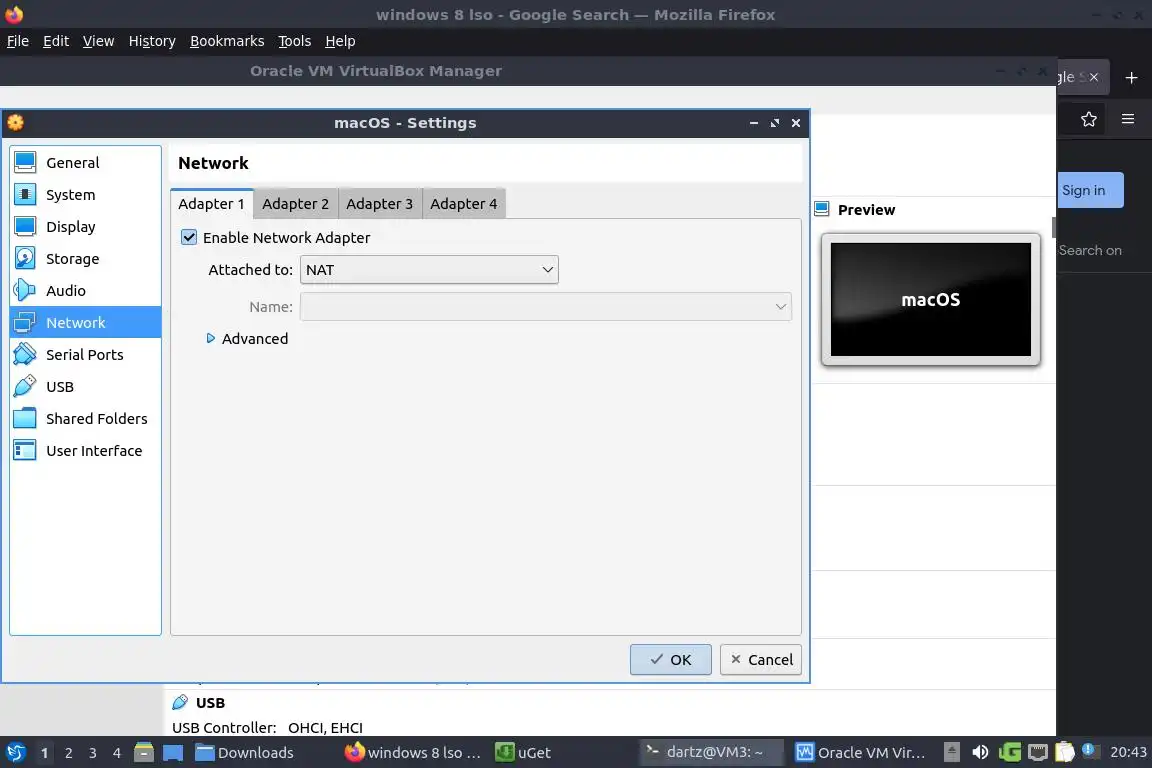Expand the Advanced section triangle
Screen dimensions: 1152x768
[211, 339]
